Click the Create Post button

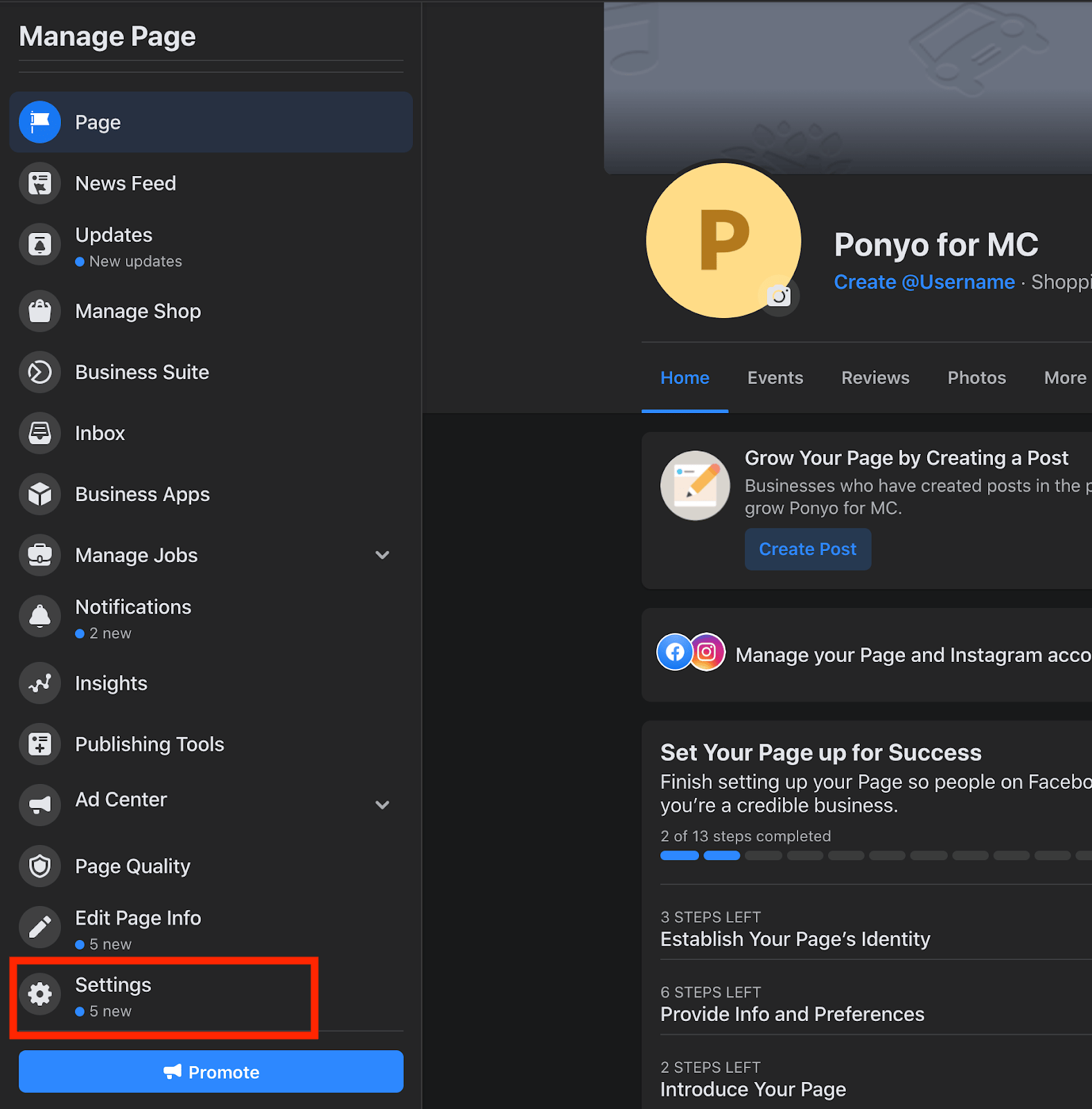[x=808, y=550]
